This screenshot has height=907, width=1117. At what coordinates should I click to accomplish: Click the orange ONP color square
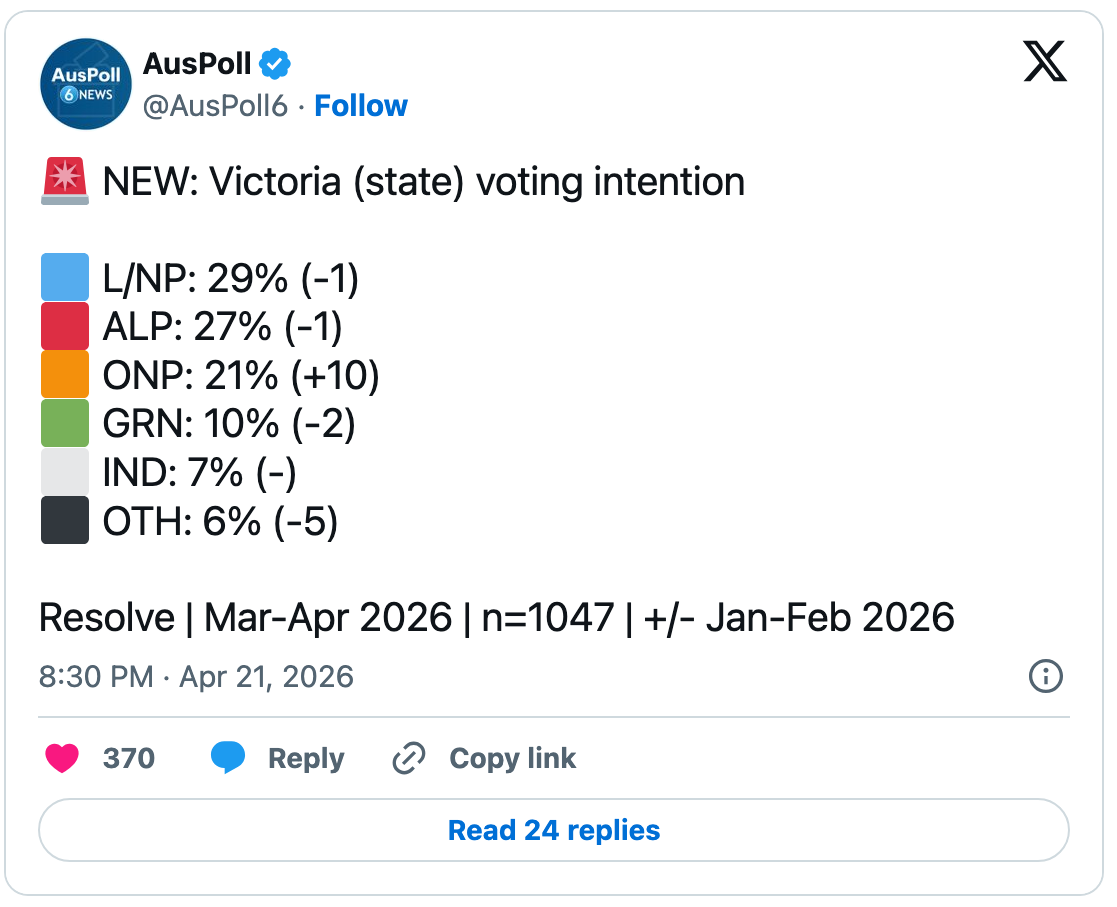65,374
